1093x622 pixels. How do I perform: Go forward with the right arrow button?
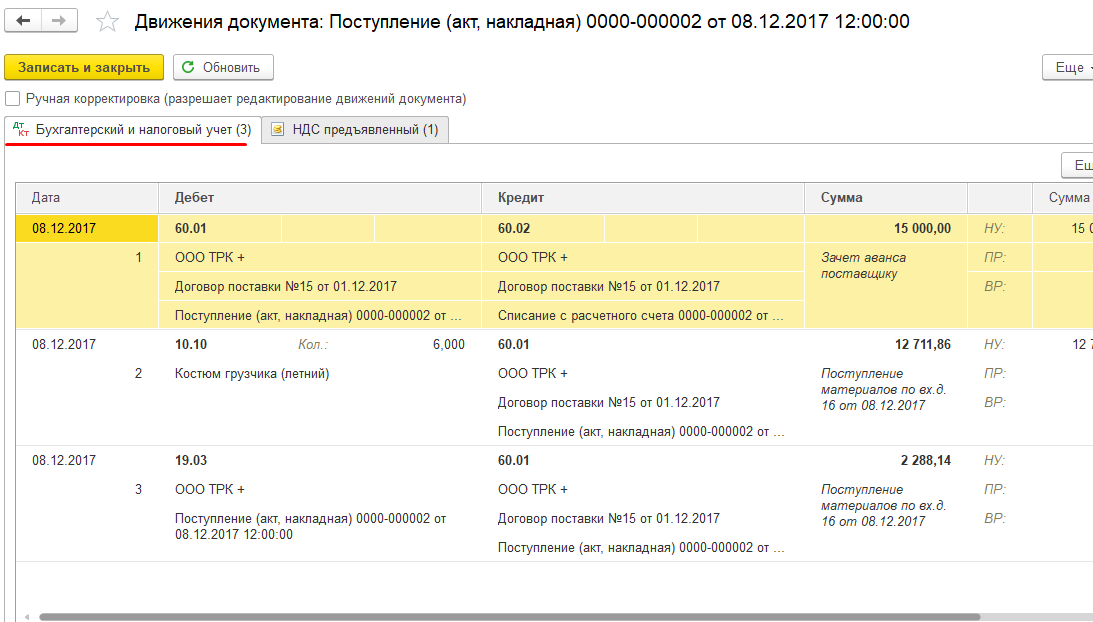(59, 21)
